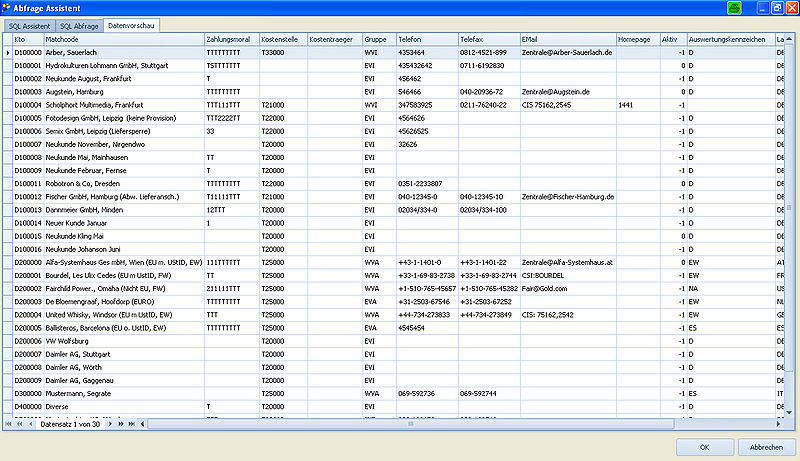Select the Datenvorschau tab
800x461 pixels.
coord(131,25)
